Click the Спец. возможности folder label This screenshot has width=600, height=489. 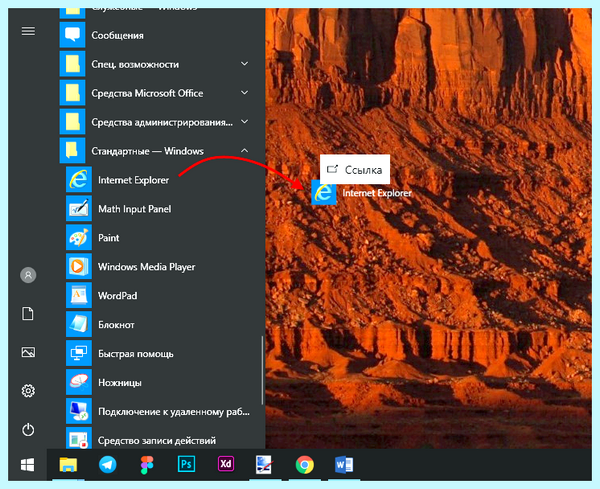[135, 64]
